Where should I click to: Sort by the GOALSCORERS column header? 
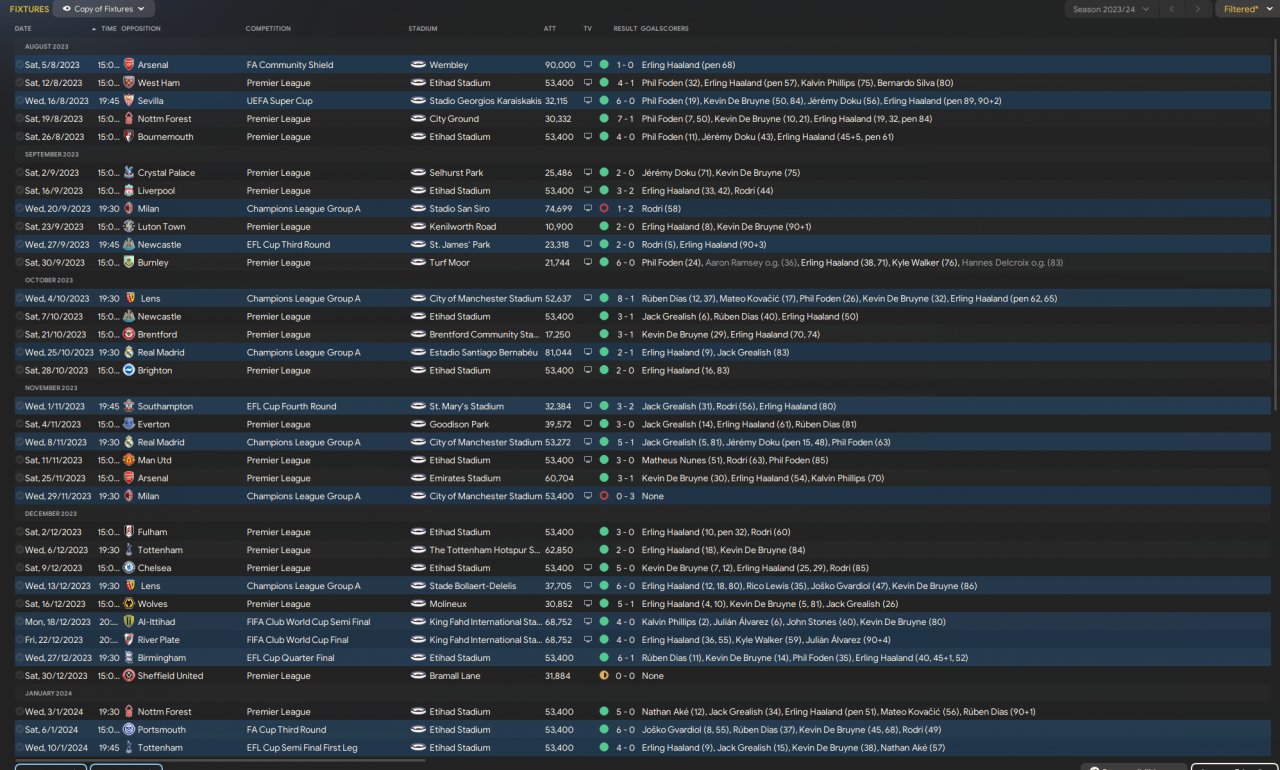pos(663,29)
